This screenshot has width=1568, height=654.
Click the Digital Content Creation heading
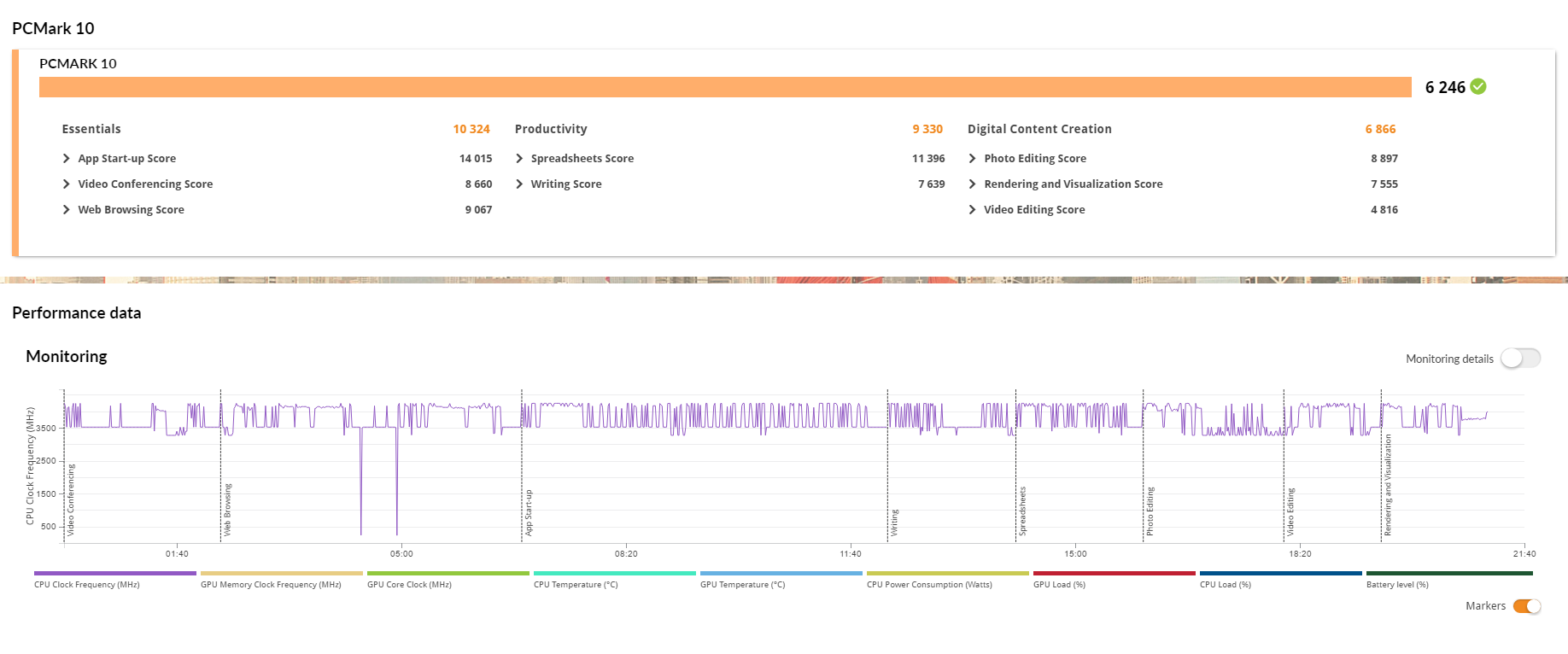1039,129
